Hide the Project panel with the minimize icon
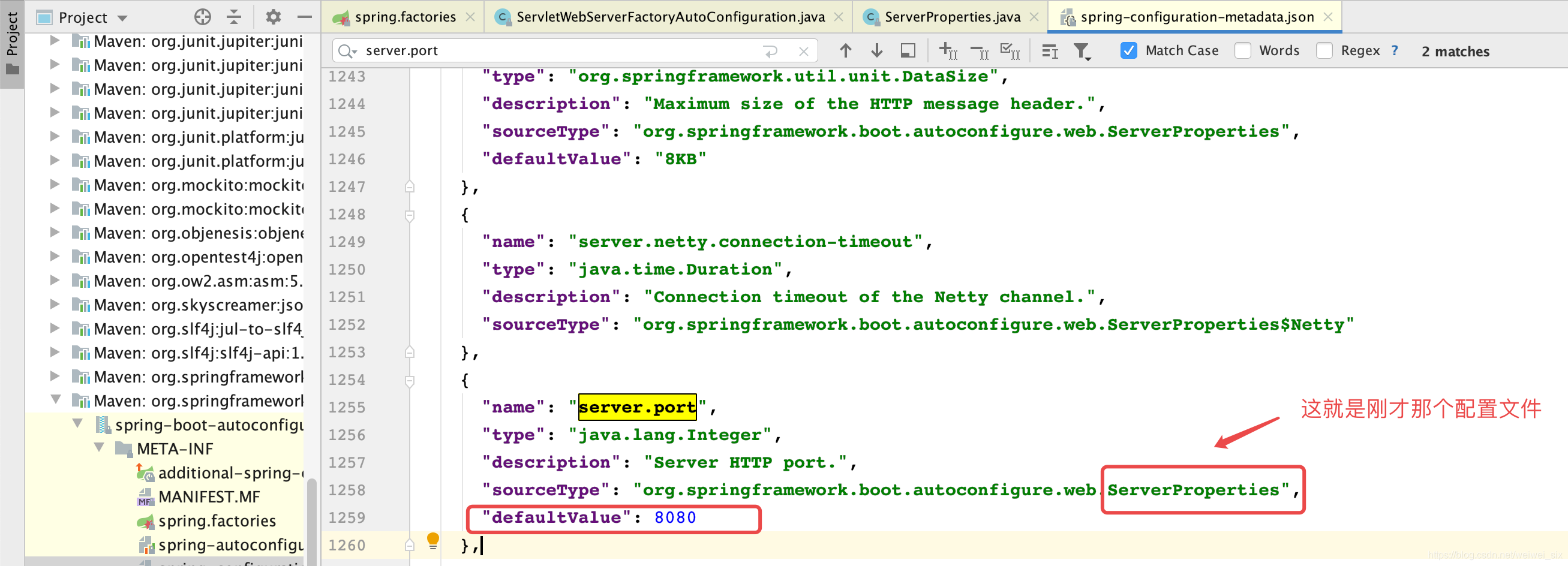The height and width of the screenshot is (566, 1568). 304,17
